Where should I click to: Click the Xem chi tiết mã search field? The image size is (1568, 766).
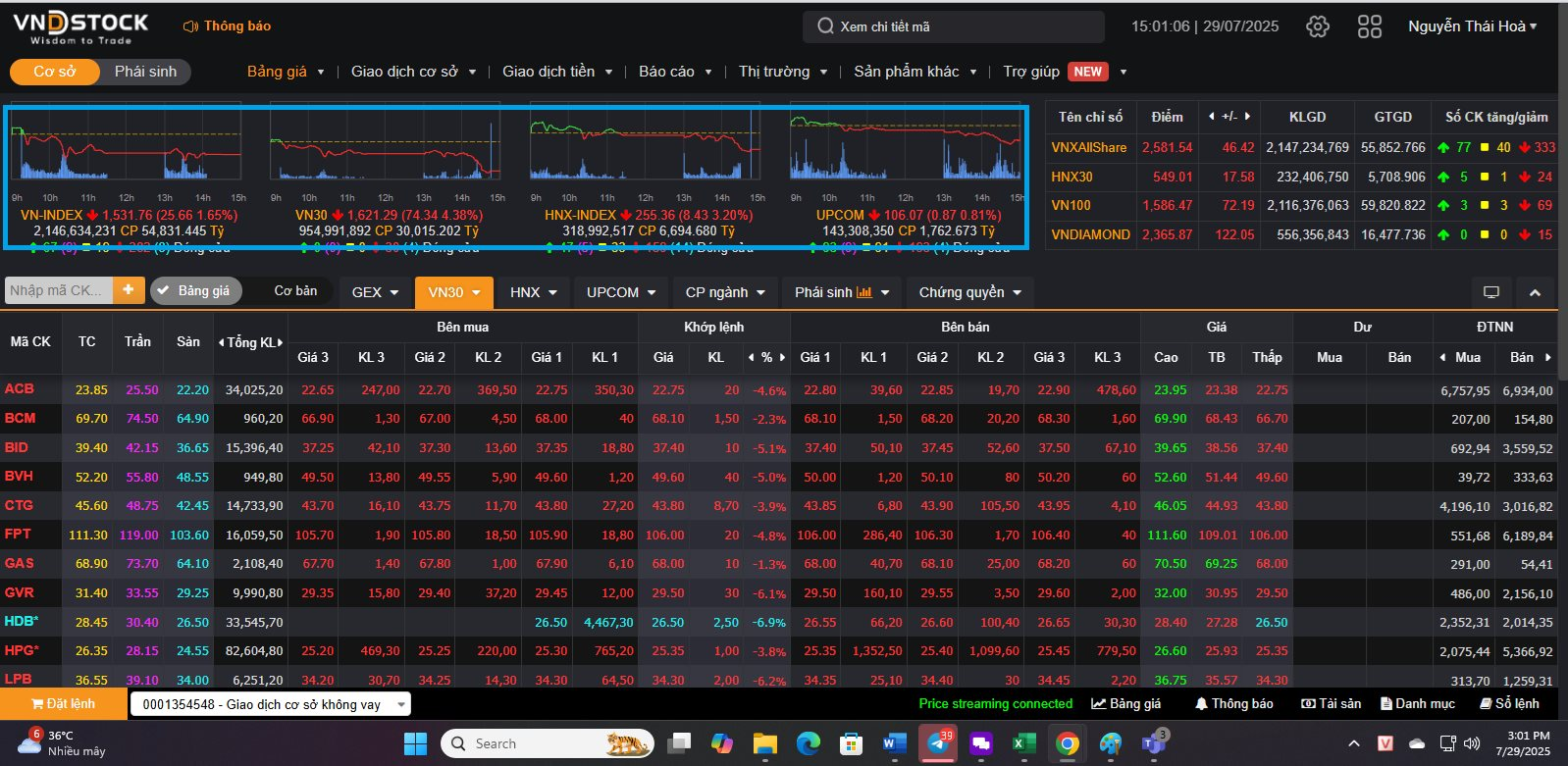point(952,26)
